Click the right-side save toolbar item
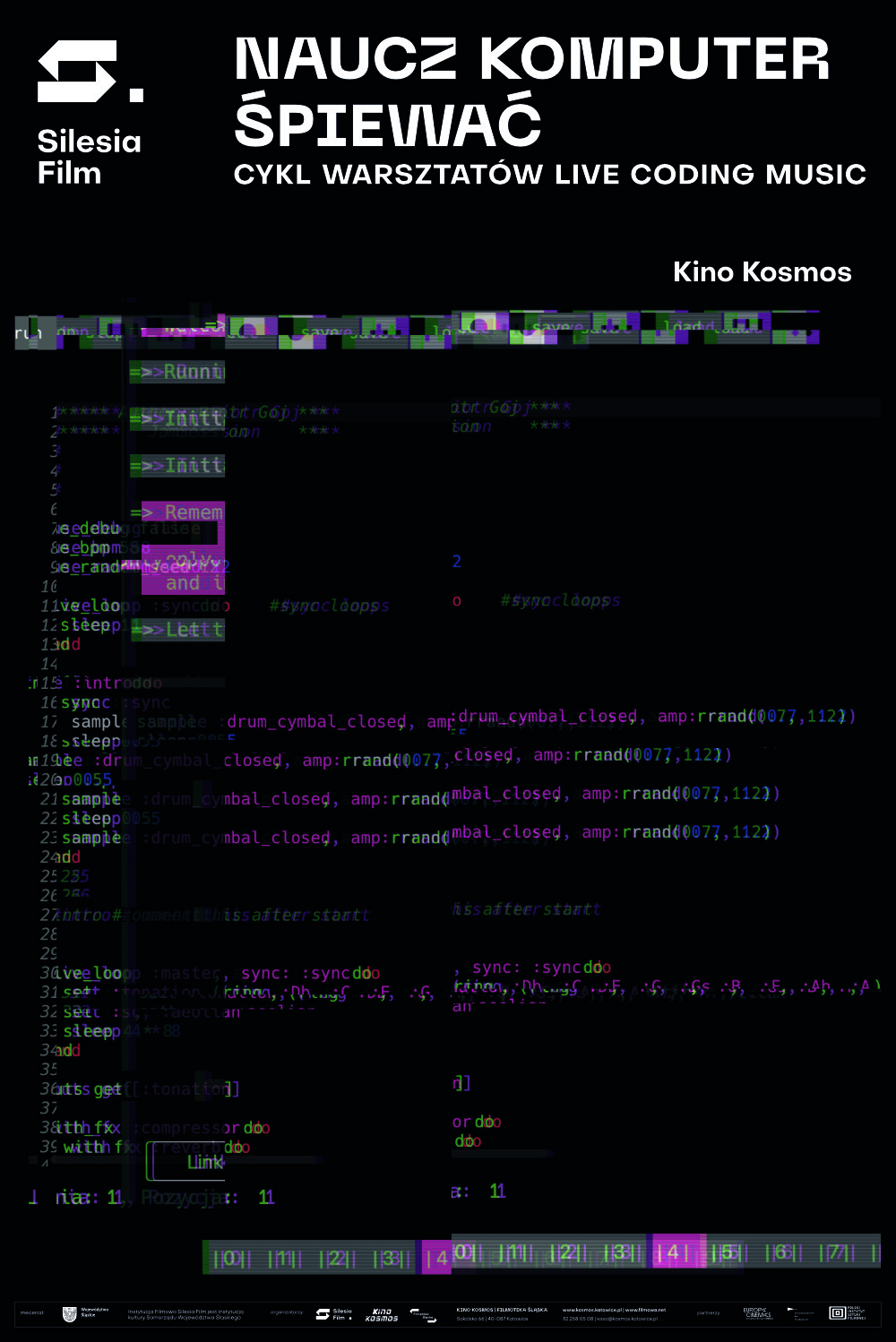The height and width of the screenshot is (1342, 896). pos(551,328)
